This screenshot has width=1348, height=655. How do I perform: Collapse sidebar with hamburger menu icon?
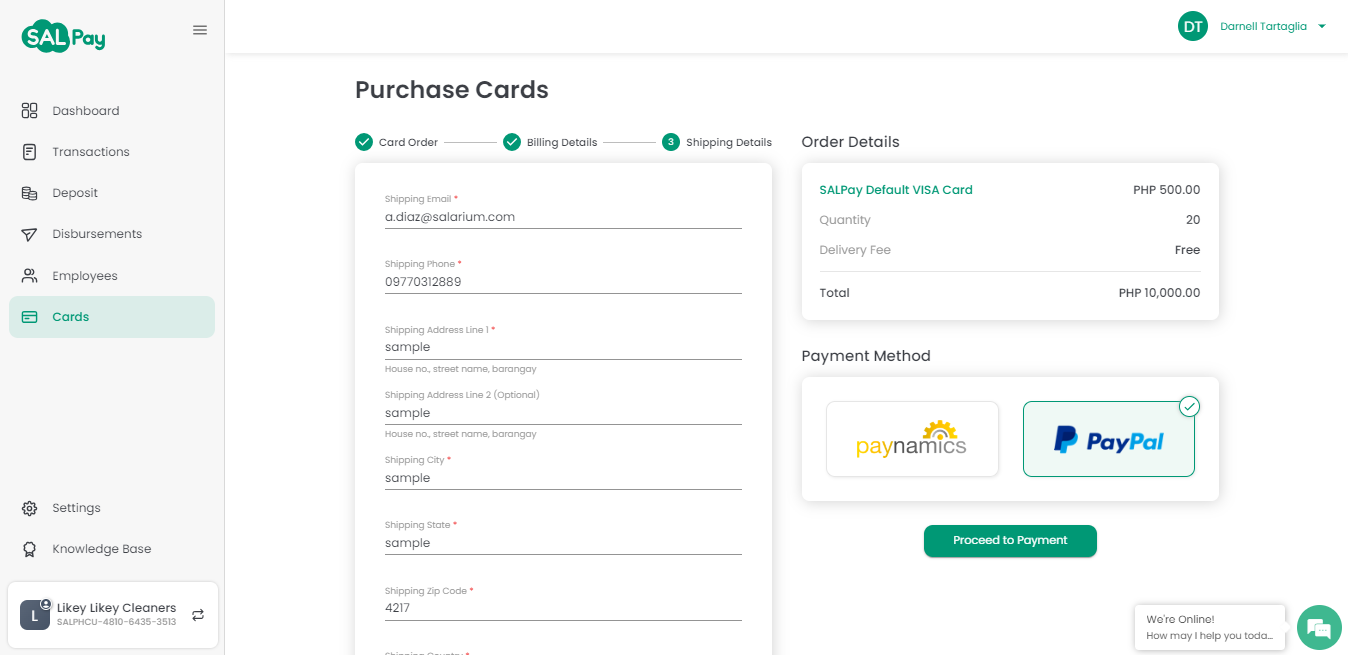tap(200, 30)
